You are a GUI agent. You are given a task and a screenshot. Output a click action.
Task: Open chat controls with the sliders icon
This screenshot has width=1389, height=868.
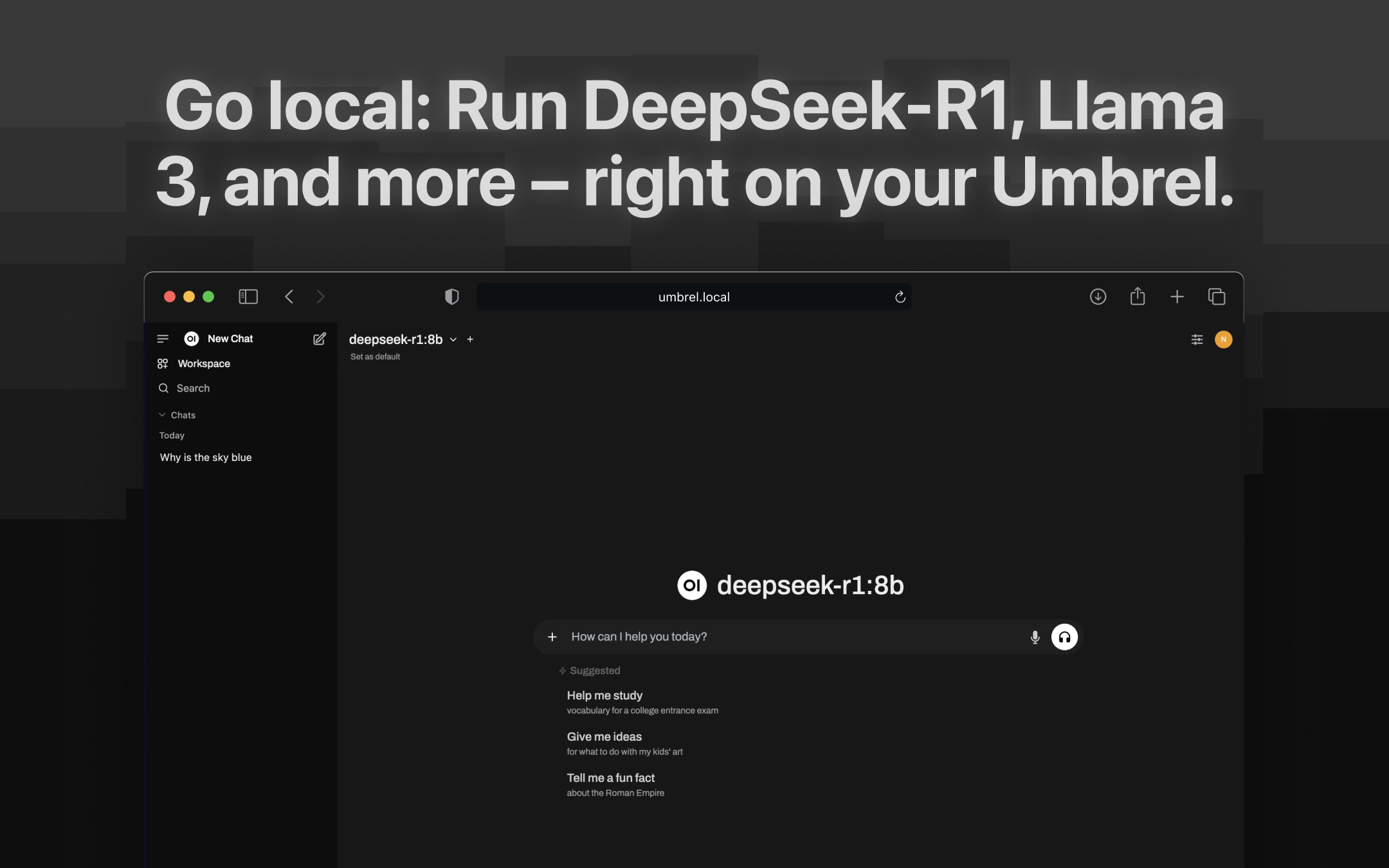[x=1197, y=339]
